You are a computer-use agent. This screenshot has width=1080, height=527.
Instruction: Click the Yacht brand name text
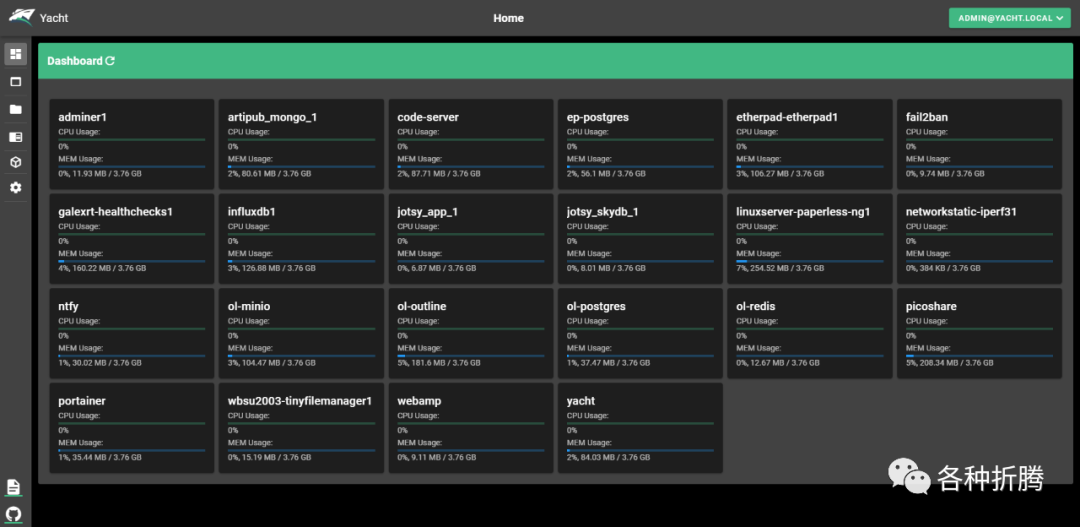click(x=54, y=18)
